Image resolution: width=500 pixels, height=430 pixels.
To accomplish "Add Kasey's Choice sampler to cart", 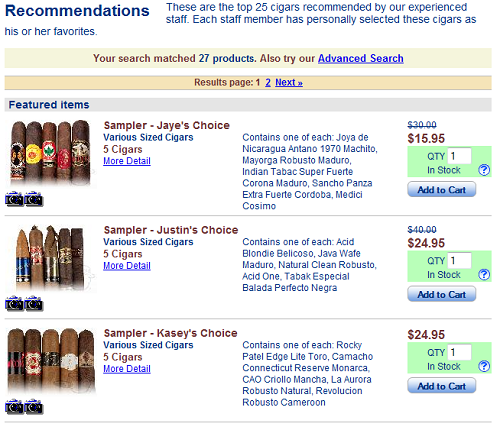I will (x=442, y=386).
